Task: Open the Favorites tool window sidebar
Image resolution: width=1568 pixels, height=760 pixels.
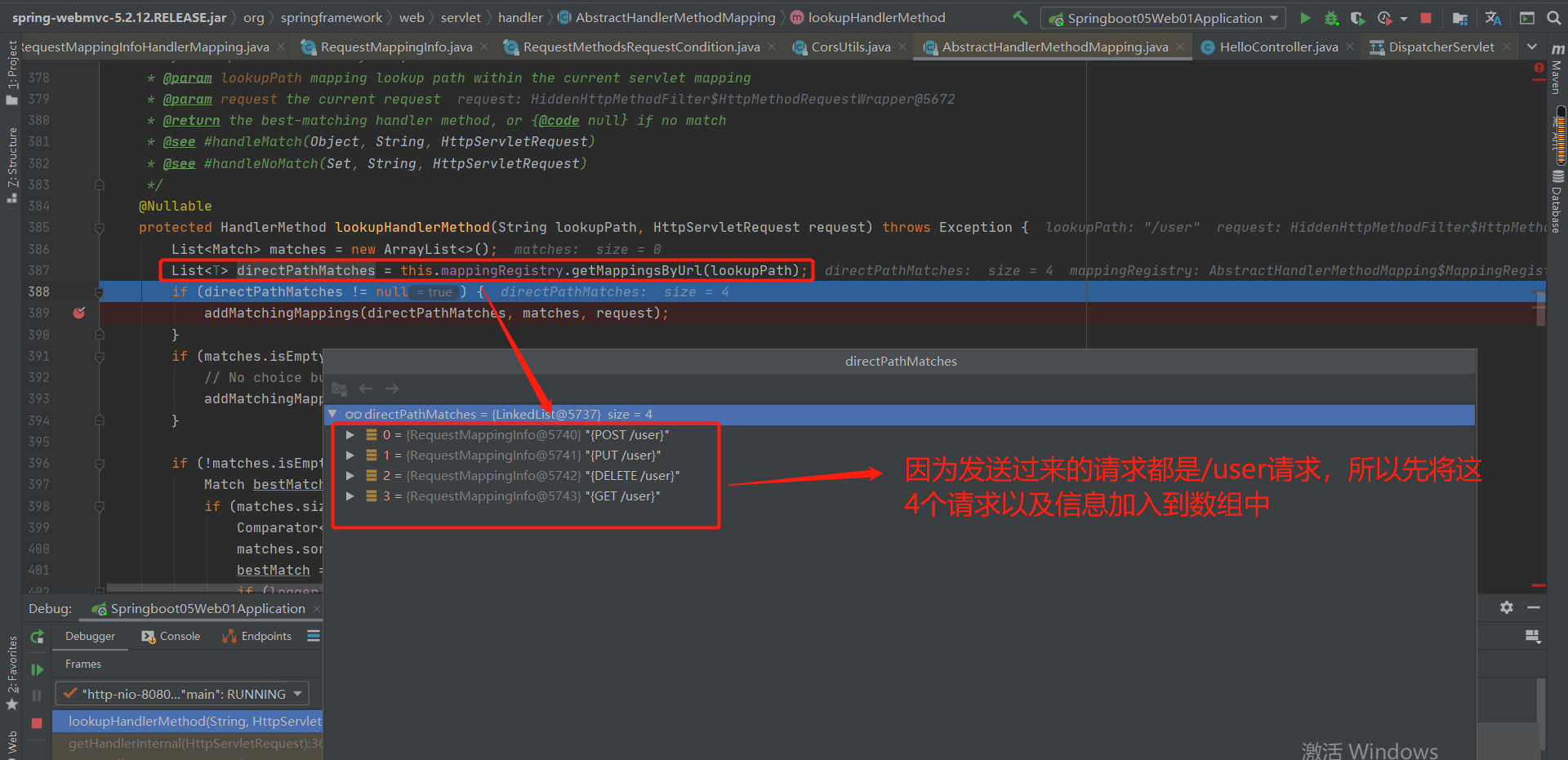Action: [11, 672]
